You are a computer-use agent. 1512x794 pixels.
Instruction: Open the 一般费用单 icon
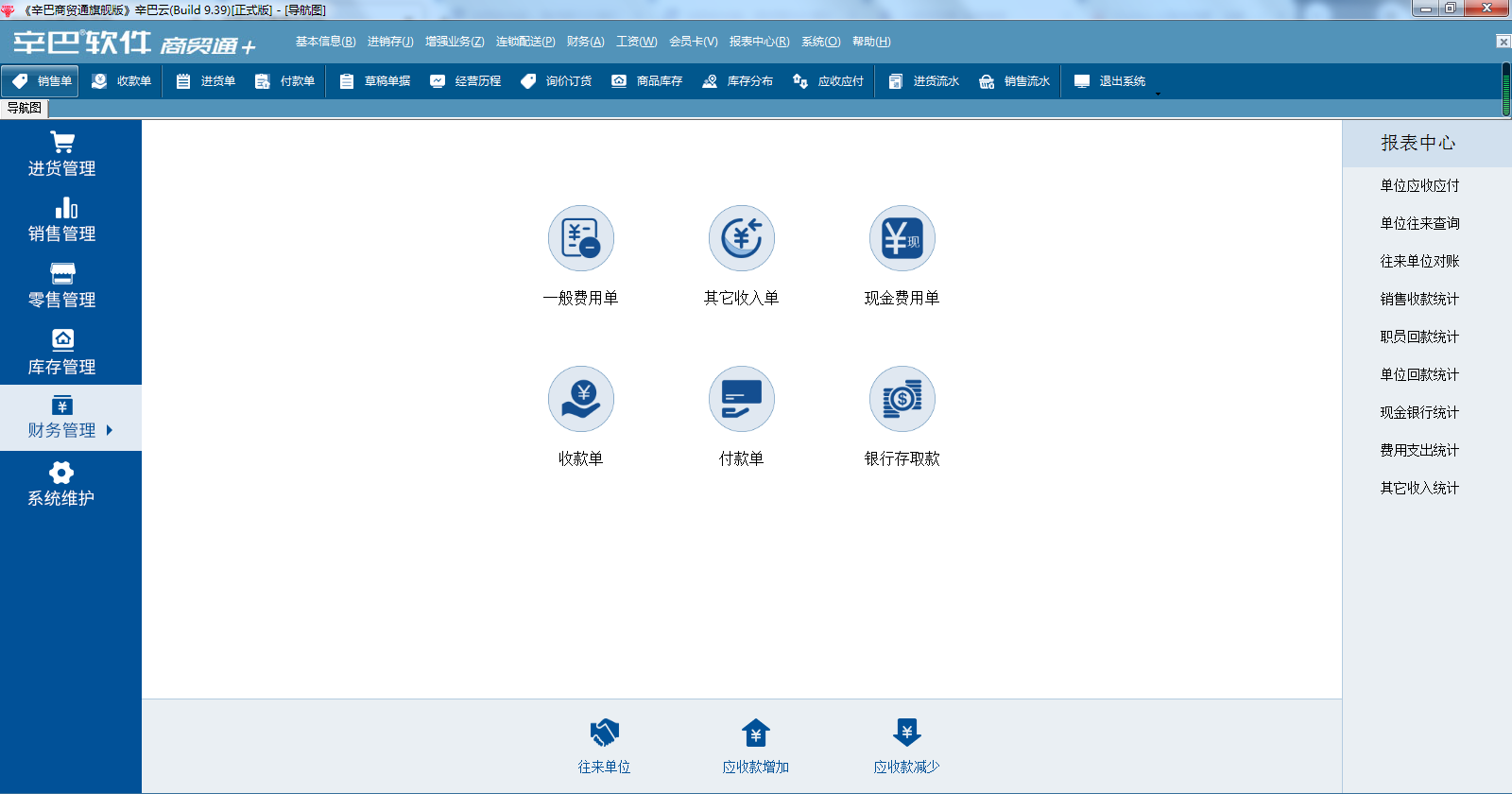coord(581,238)
